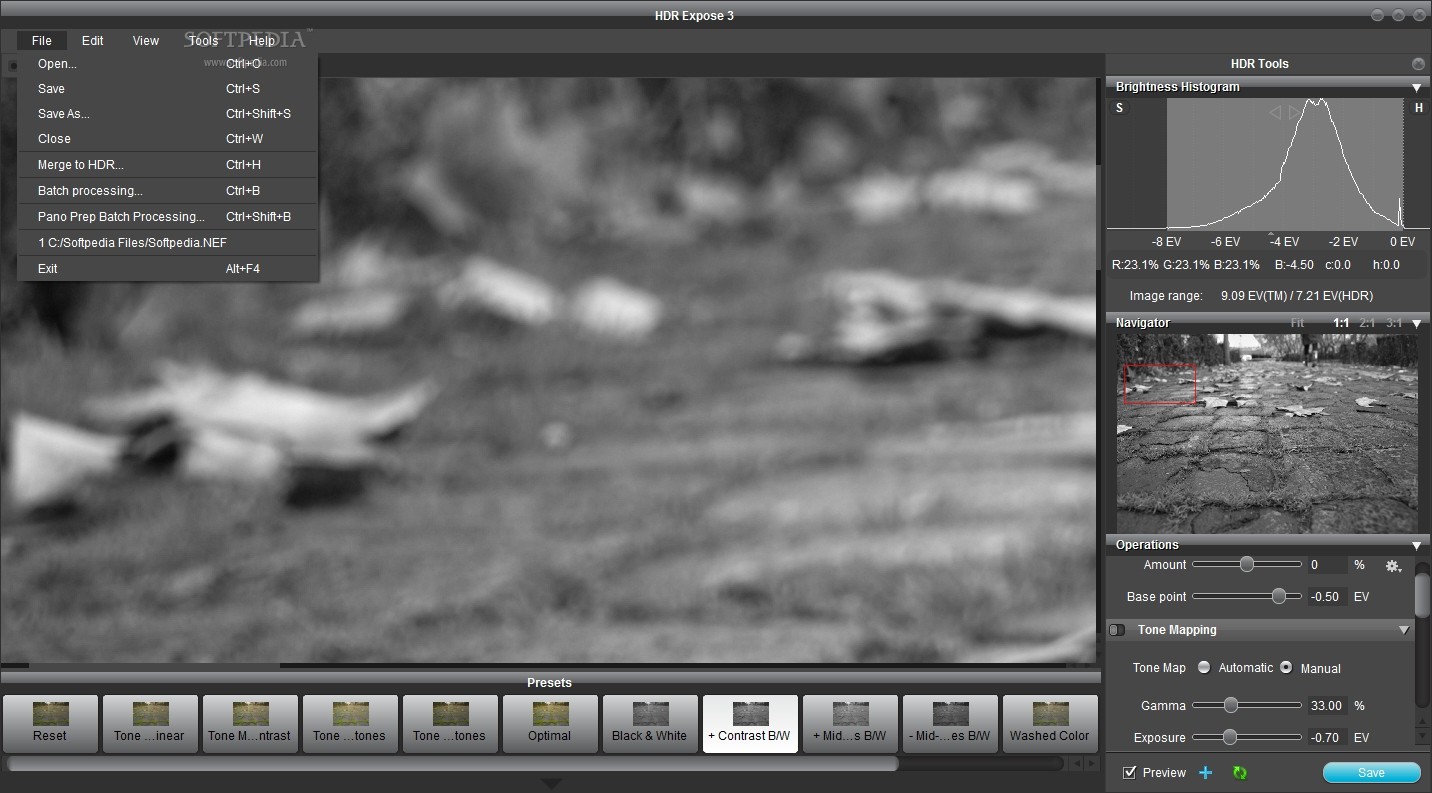Click the Gamma slider handle
Viewport: 1432px width, 793px height.
(1231, 705)
